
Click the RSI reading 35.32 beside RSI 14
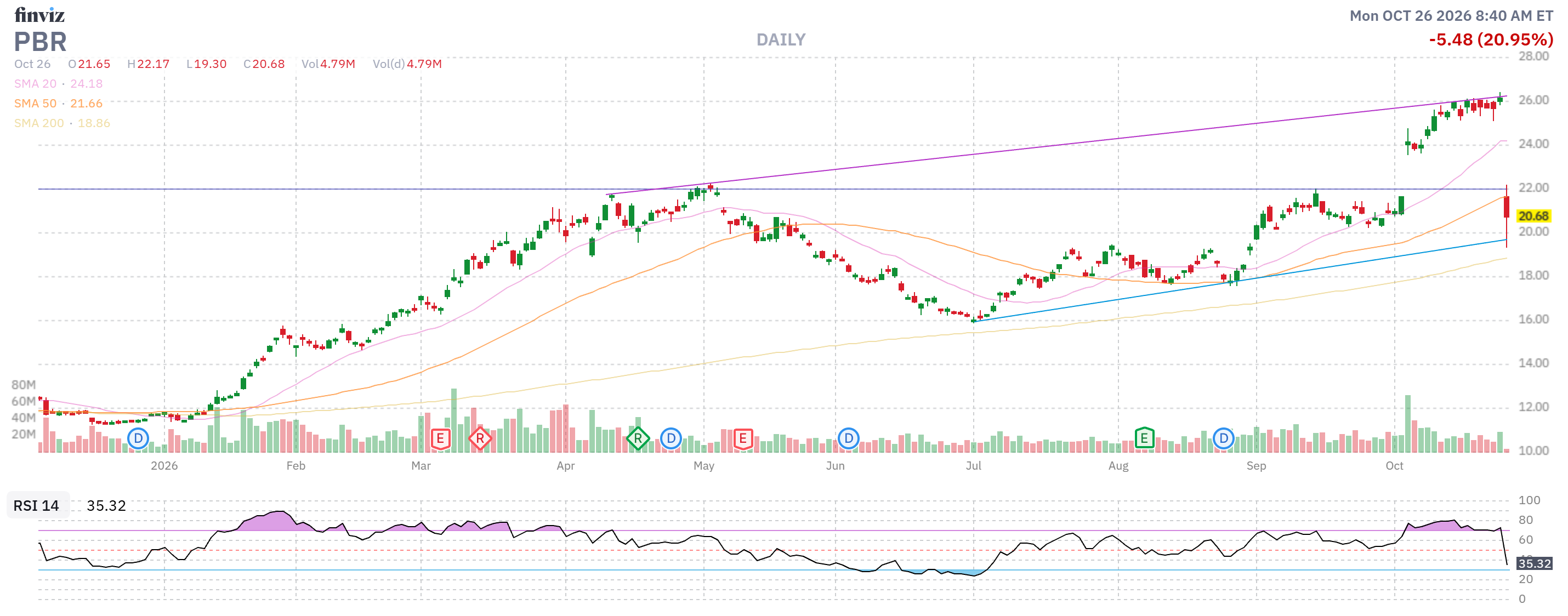tap(106, 506)
